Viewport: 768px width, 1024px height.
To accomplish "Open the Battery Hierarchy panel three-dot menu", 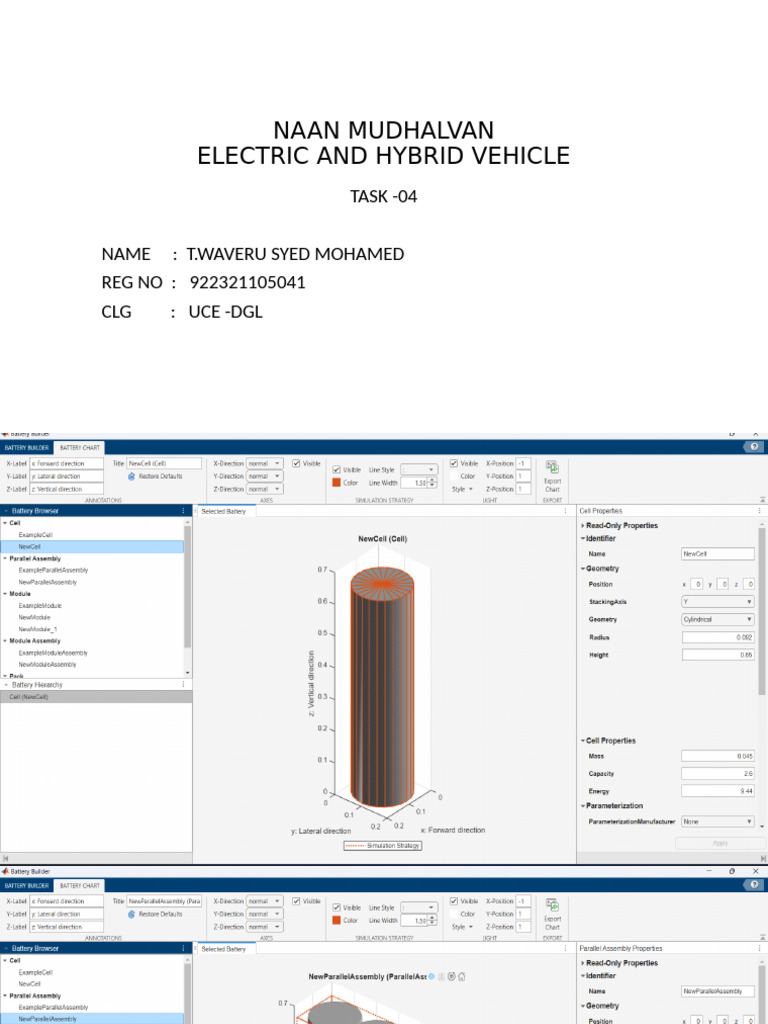I will (x=183, y=685).
